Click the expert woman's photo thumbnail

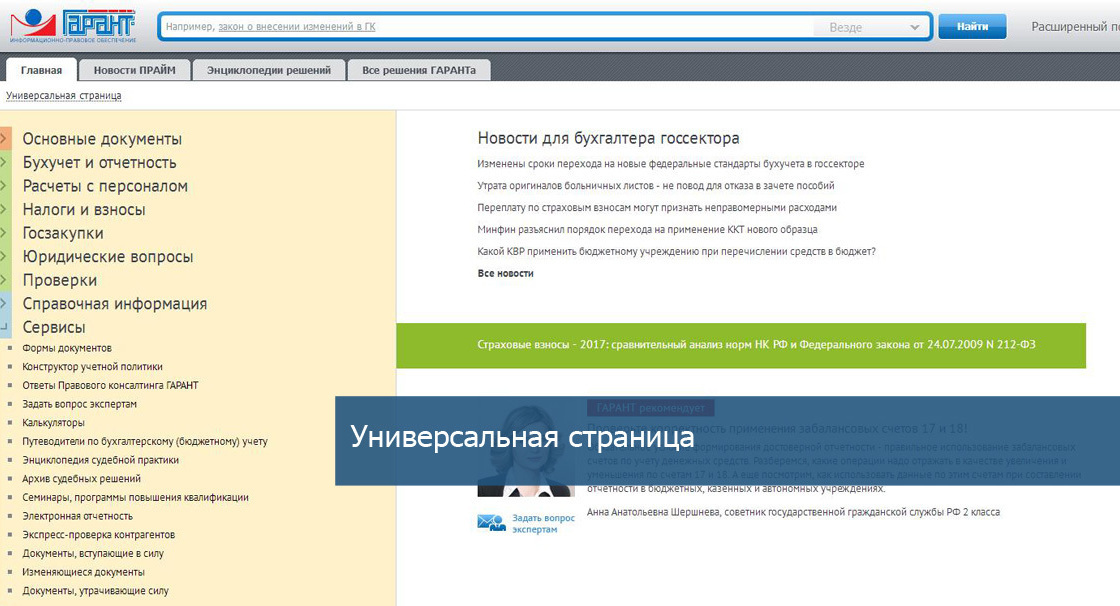click(x=526, y=450)
